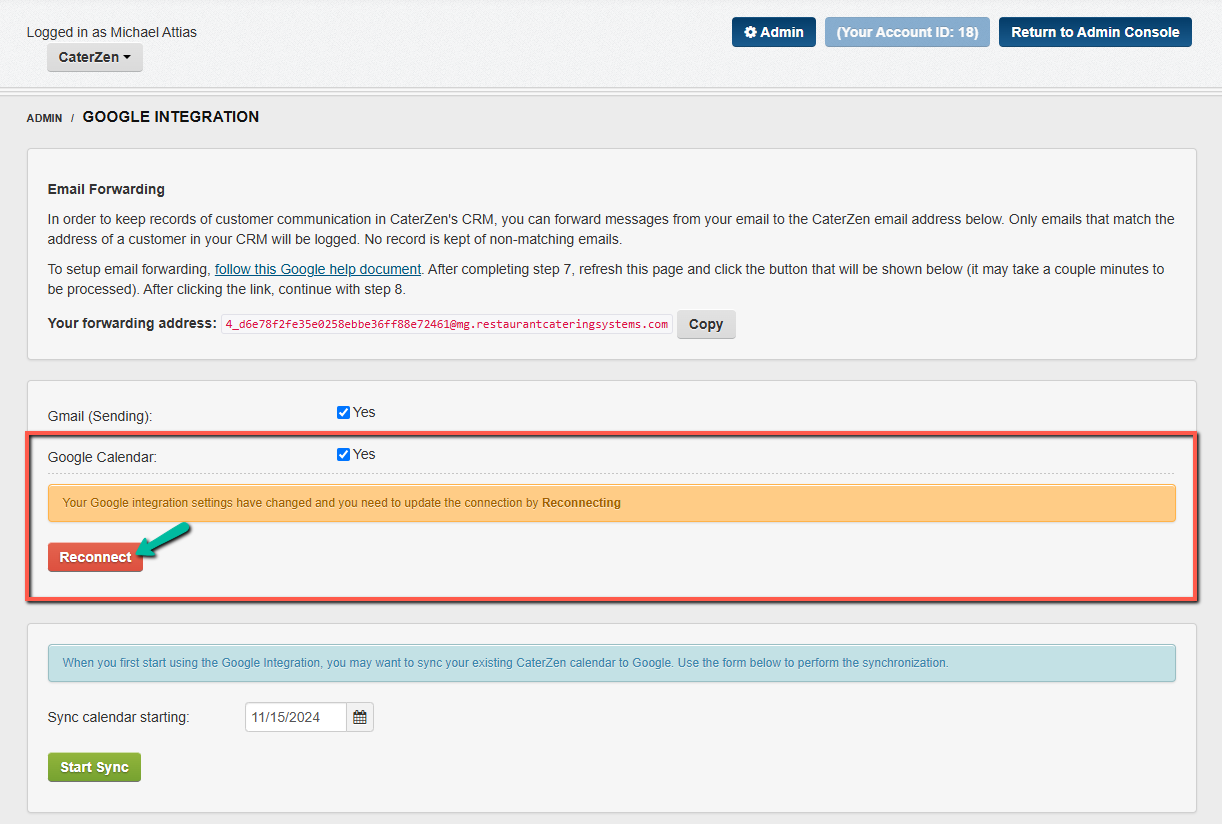Click the Logged in as Michael Attias text
The image size is (1222, 824).
pyautogui.click(x=112, y=32)
